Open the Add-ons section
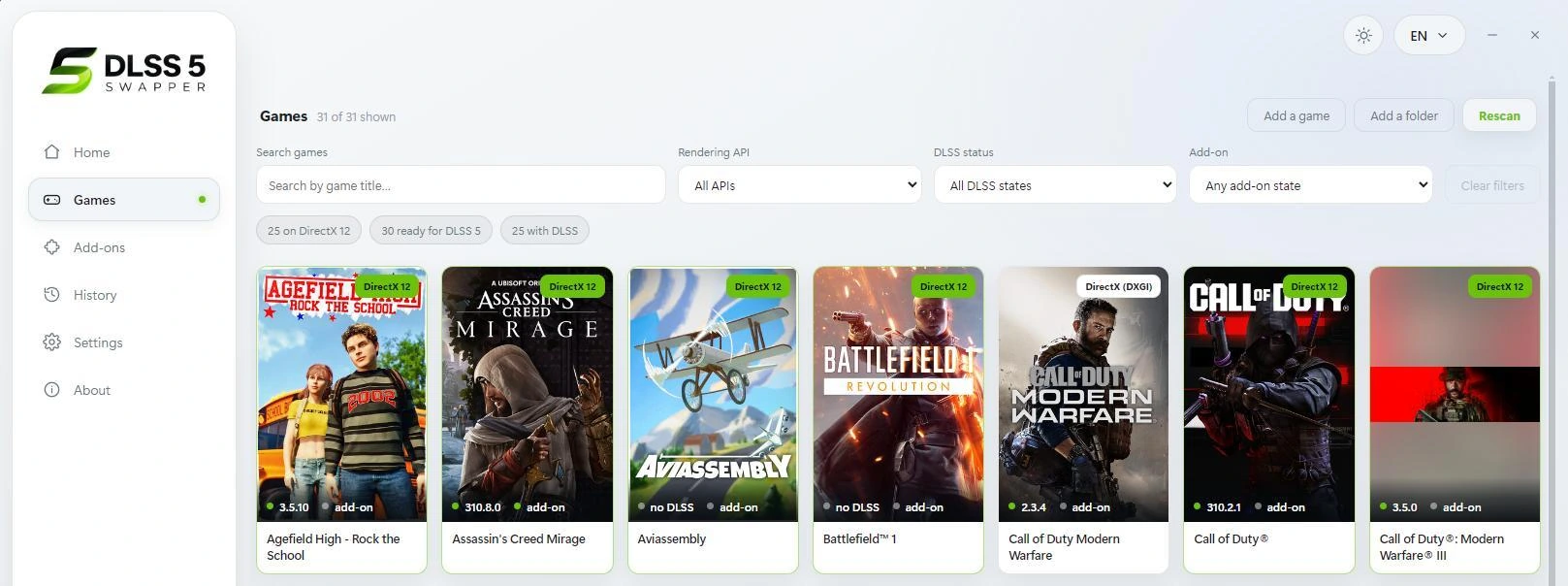Viewport: 1568px width, 586px height. click(124, 247)
